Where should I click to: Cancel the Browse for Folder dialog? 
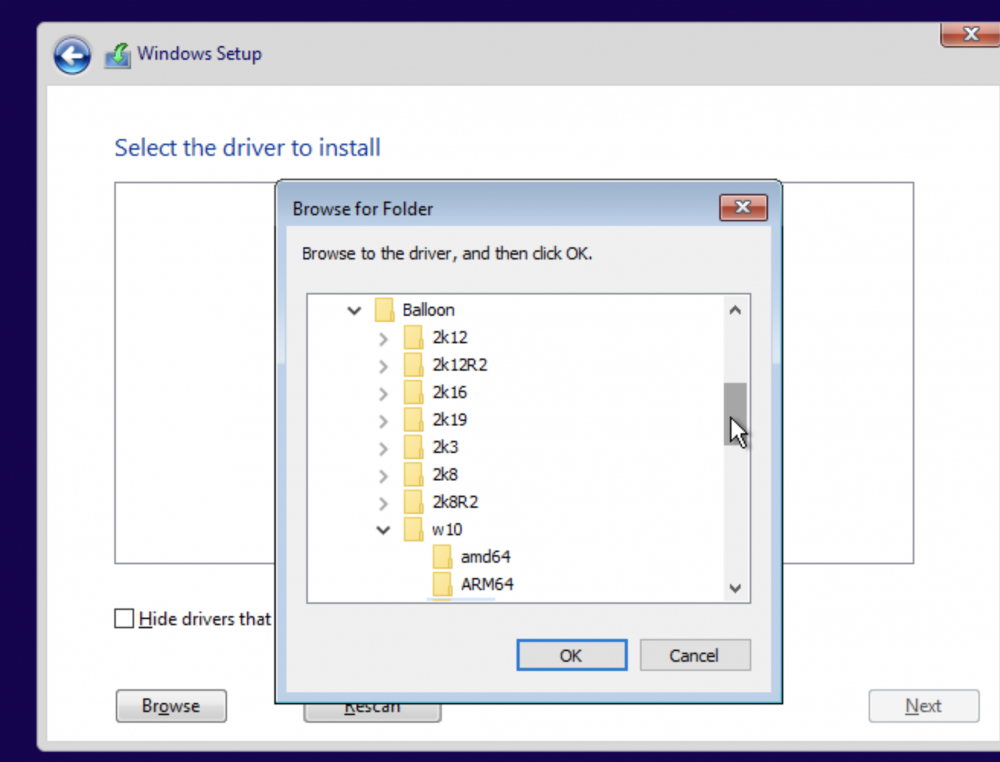point(695,655)
